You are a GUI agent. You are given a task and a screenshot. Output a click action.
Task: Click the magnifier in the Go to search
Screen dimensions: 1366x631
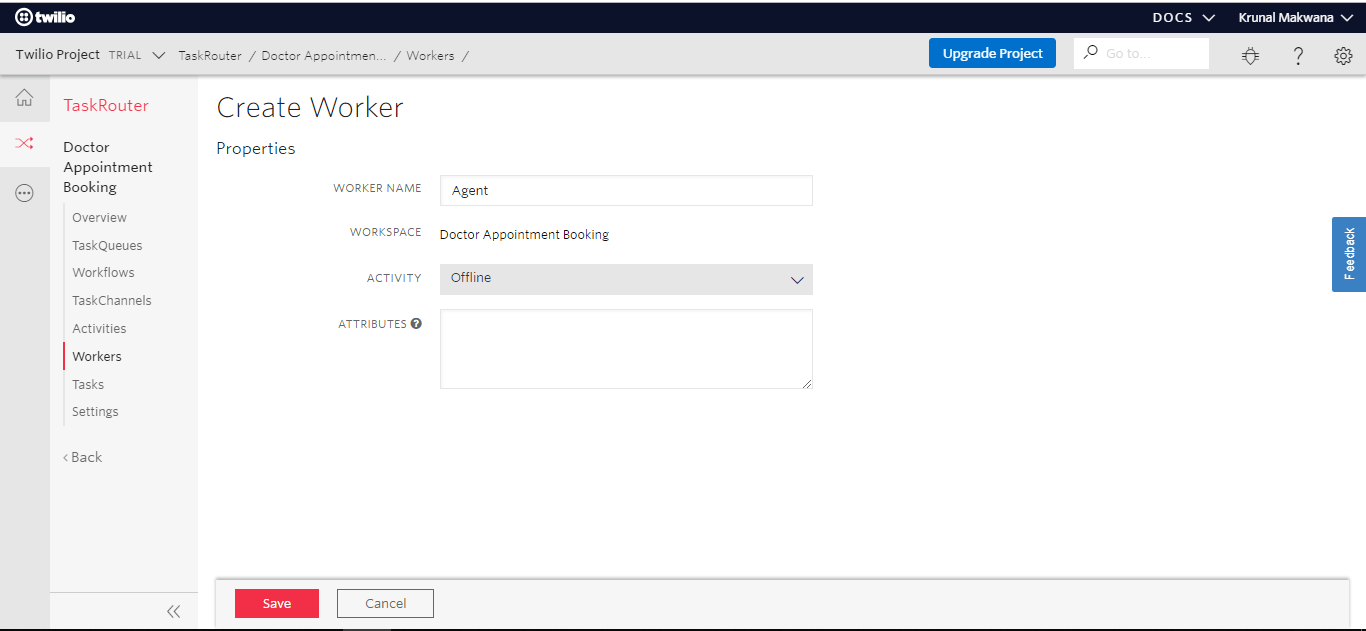(1089, 52)
